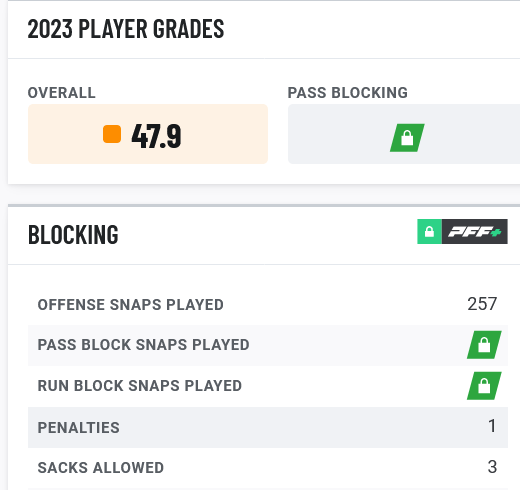Open the Overall grade card
Image resolution: width=520 pixels, height=490 pixels.
point(148,134)
